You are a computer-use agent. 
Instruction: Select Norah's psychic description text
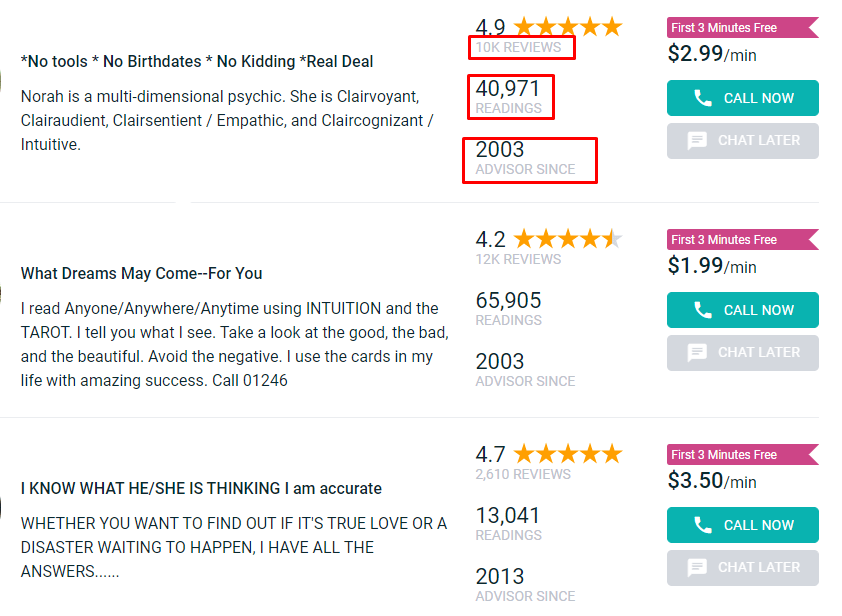(x=227, y=120)
